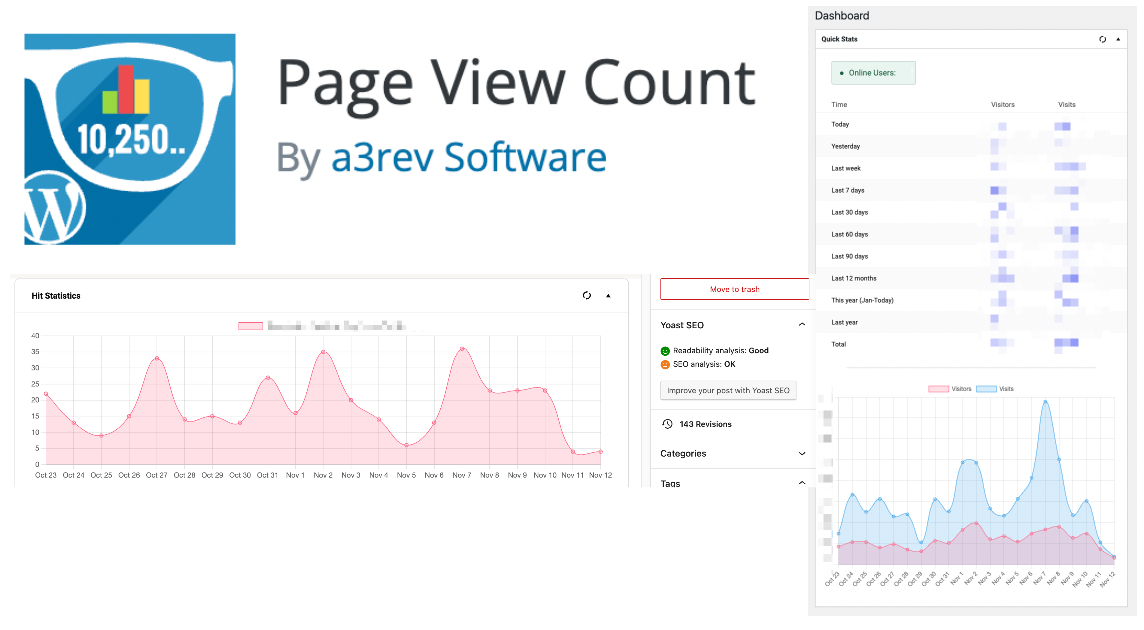Screen dimensions: 1144x630
Task: Collapse the Tags section
Action: tap(801, 483)
